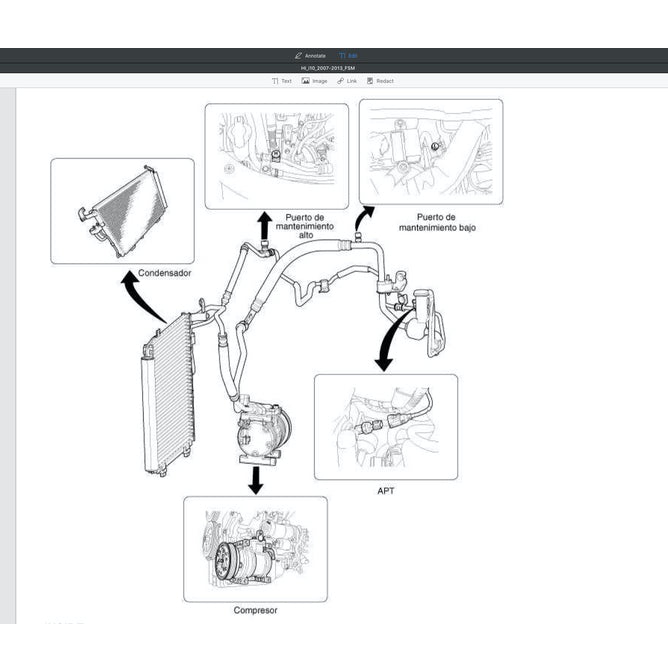
Task: Select the high maintenance port inset image
Action: (x=276, y=156)
